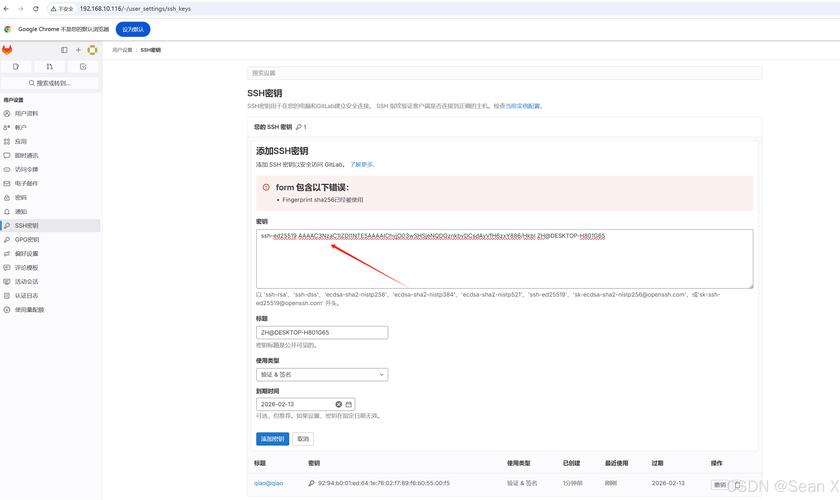This screenshot has width=840, height=500.
Task: Click the expiry 2026-02-13 in key table
Action: point(668,483)
